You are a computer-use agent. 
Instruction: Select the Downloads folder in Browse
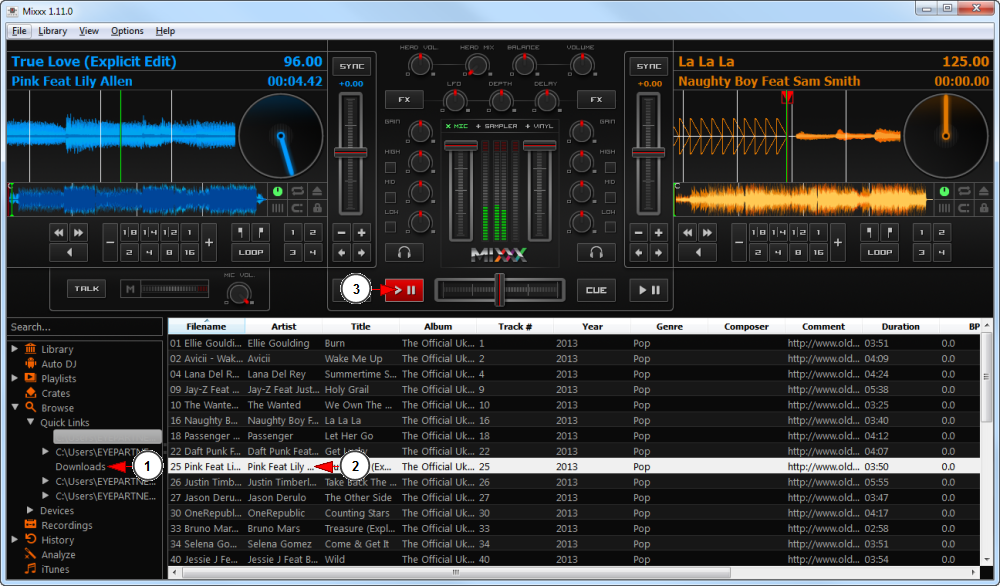coord(80,467)
